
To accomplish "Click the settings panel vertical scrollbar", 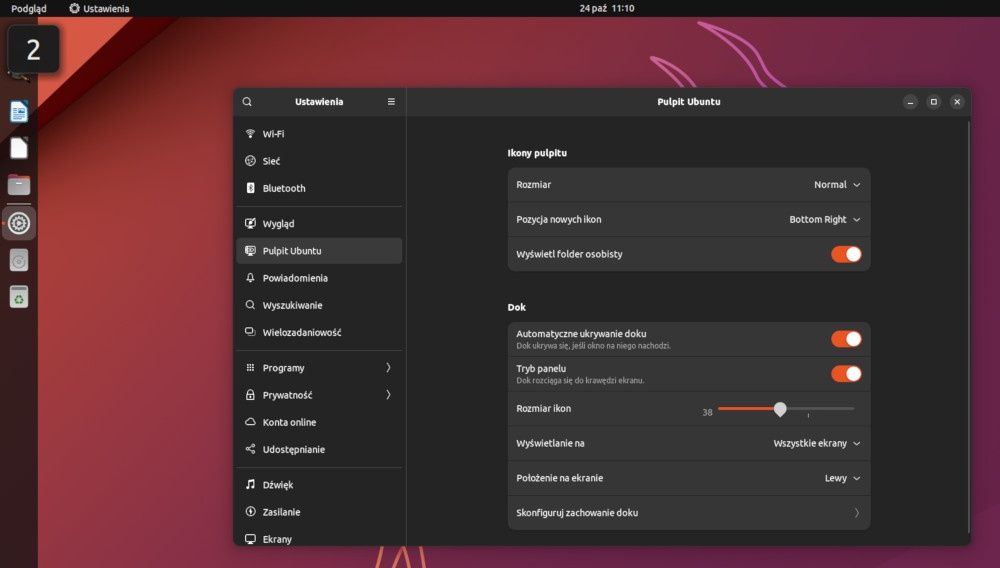I will point(968,326).
